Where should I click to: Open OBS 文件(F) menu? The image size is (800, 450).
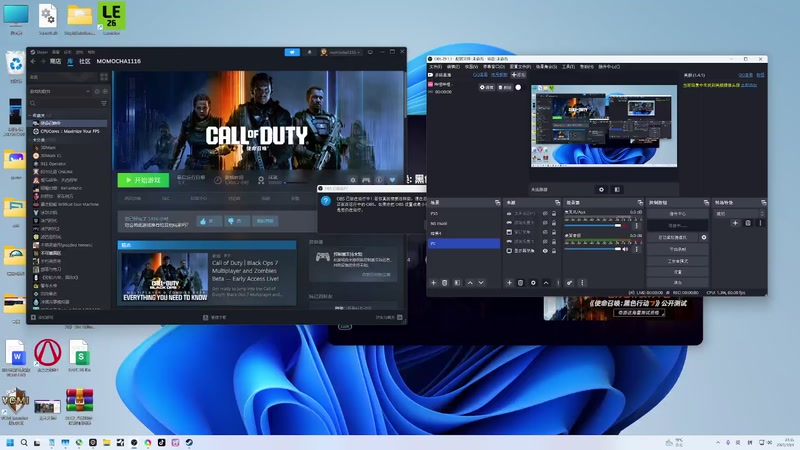point(435,67)
